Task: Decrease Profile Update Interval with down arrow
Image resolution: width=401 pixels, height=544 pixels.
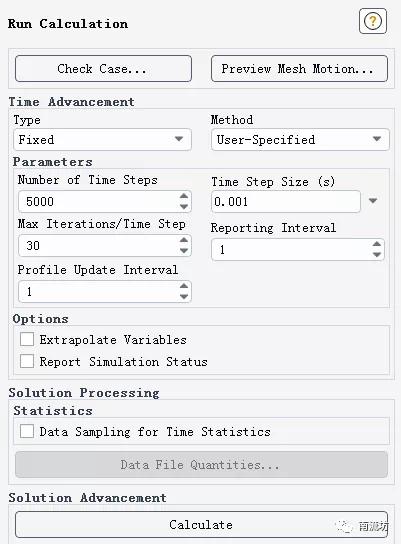Action: [x=184, y=297]
